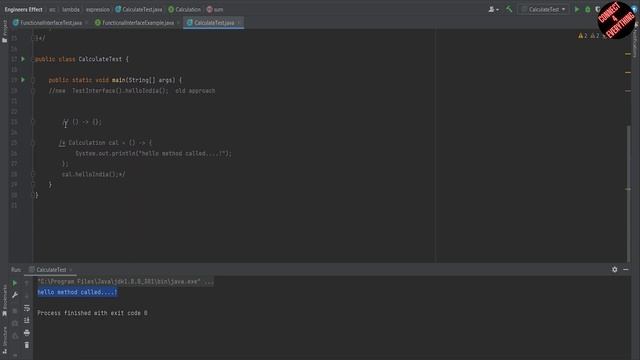
Task: Toggle scroll to end in Run console
Action: coord(27,320)
